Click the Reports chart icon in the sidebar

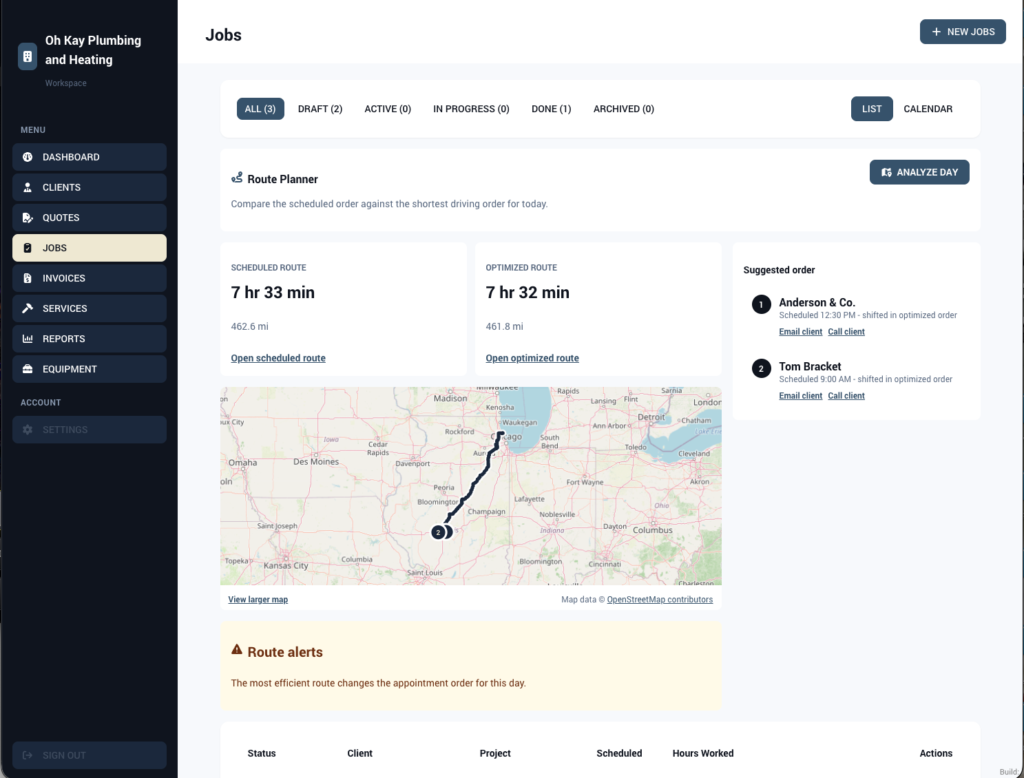click(27, 338)
